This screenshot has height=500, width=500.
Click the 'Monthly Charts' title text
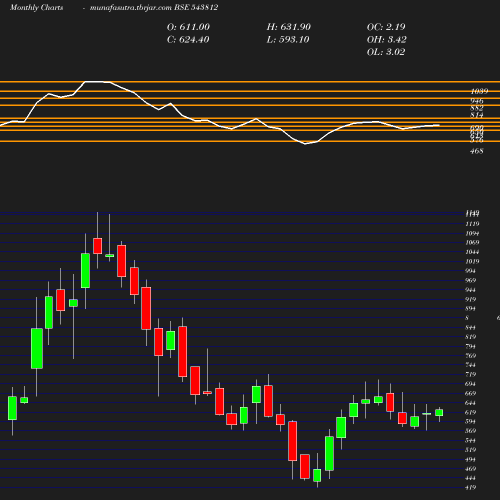click(37, 8)
